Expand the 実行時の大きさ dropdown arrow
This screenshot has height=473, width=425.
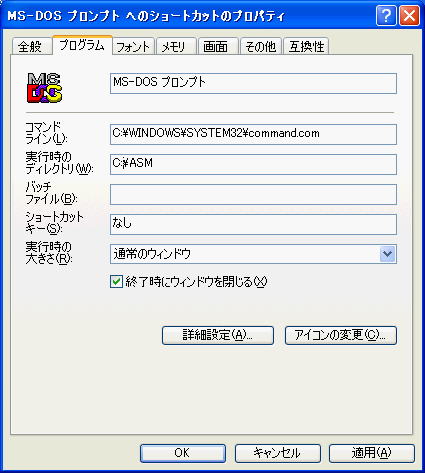click(x=387, y=254)
